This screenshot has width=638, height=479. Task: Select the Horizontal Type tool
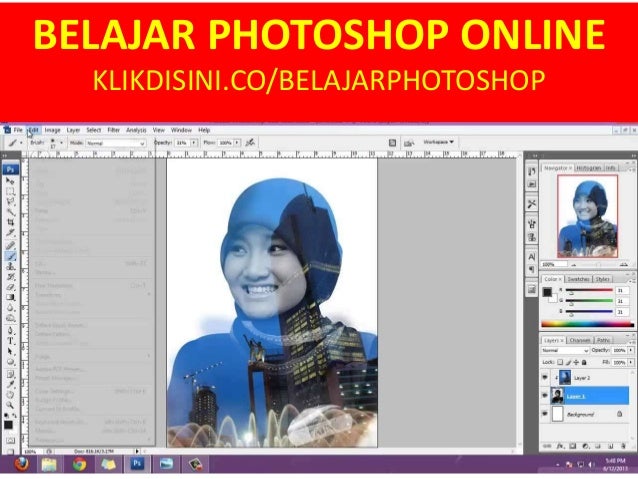(11, 341)
